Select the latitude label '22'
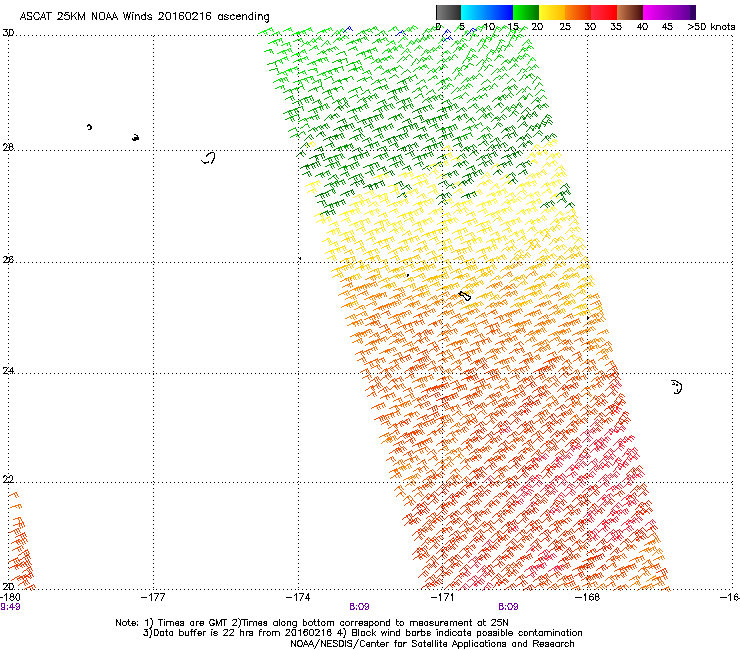 pyautogui.click(x=8, y=480)
